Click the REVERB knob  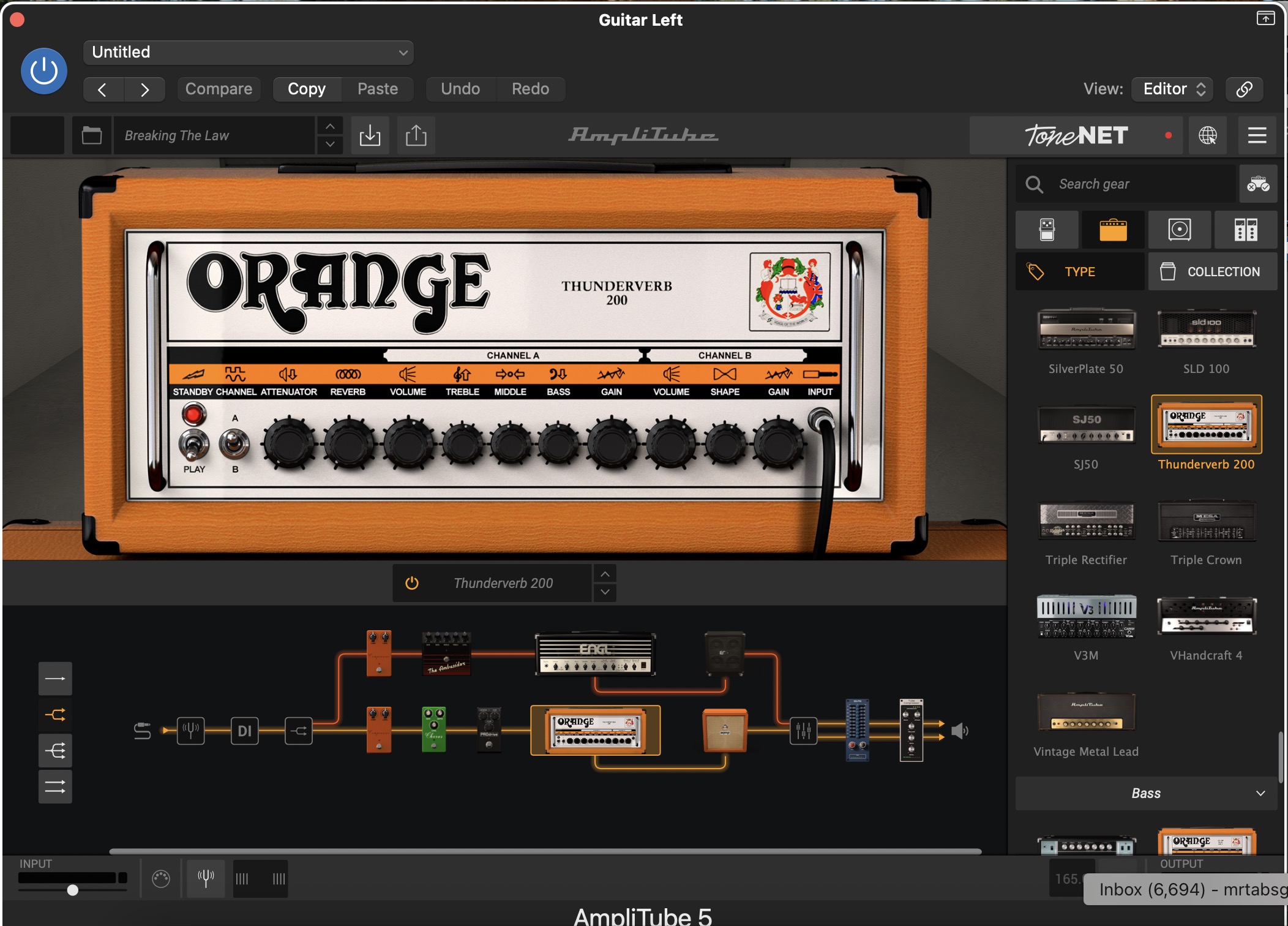pyautogui.click(x=348, y=443)
